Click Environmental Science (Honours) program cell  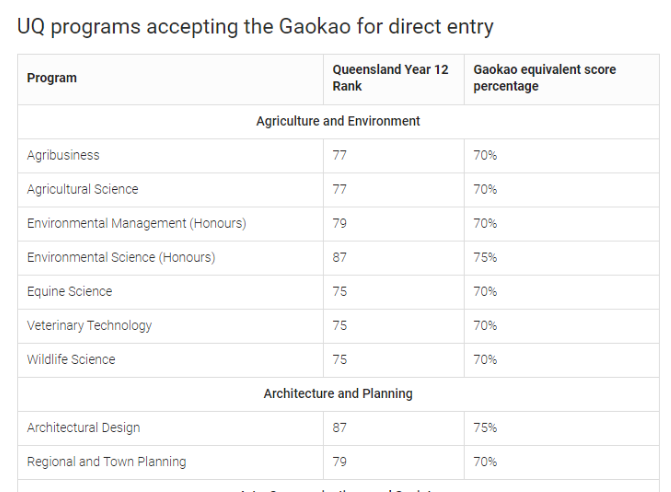click(121, 257)
